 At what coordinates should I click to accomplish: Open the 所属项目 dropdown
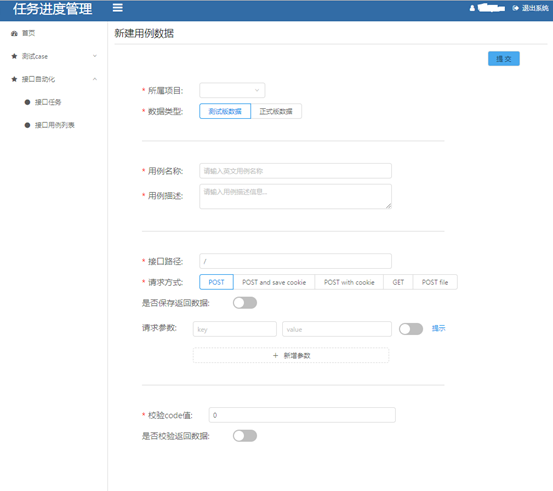point(232,90)
